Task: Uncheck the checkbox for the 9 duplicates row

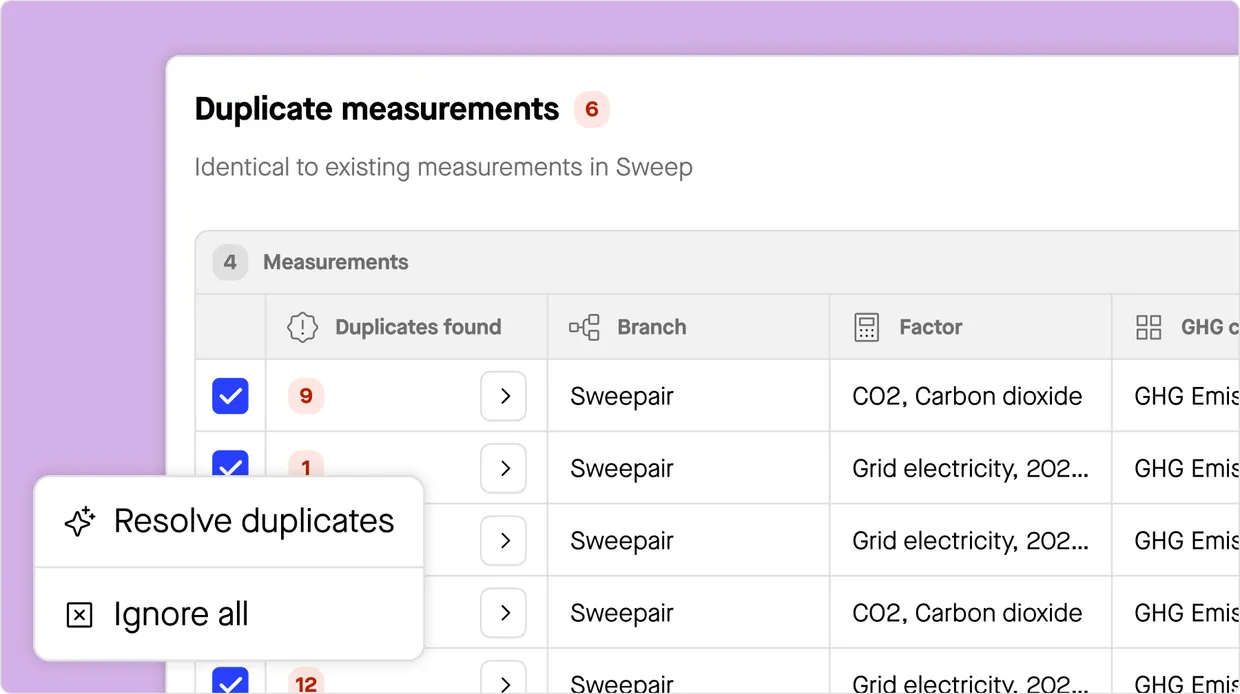Action: tap(230, 396)
